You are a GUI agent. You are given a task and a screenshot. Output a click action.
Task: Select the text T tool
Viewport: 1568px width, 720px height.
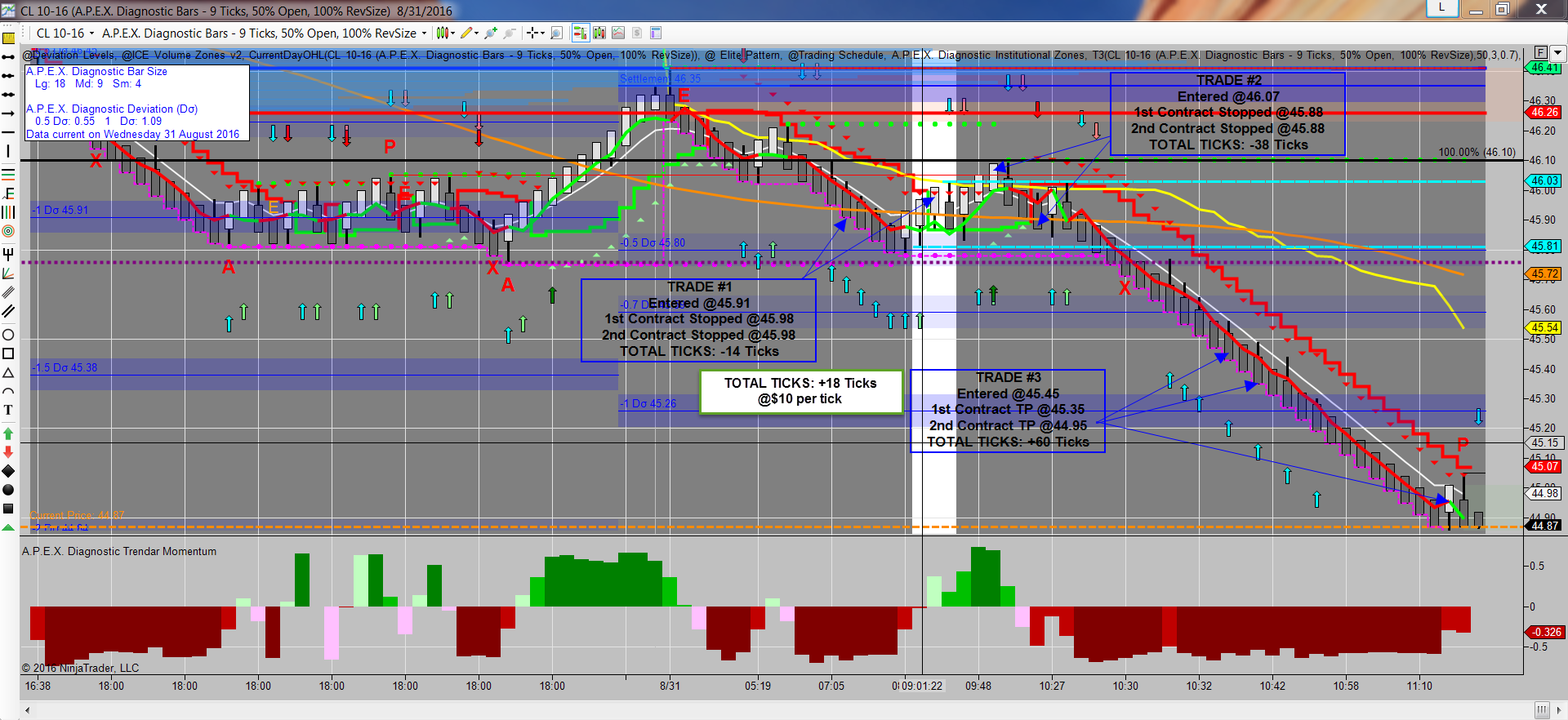coord(8,410)
